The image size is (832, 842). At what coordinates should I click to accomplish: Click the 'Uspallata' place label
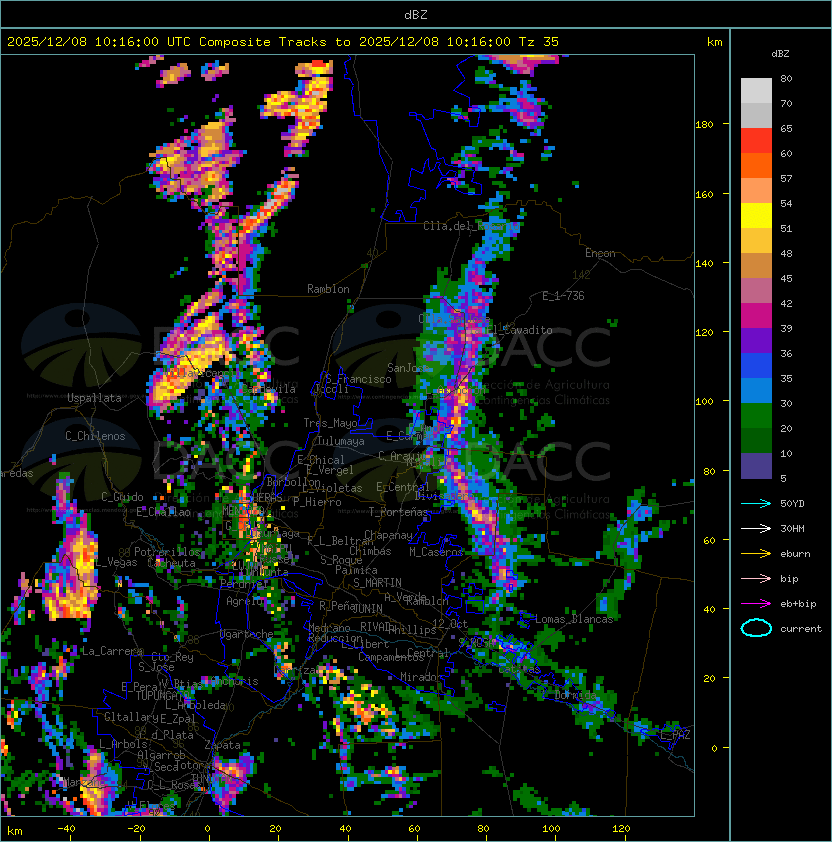pyautogui.click(x=94, y=398)
